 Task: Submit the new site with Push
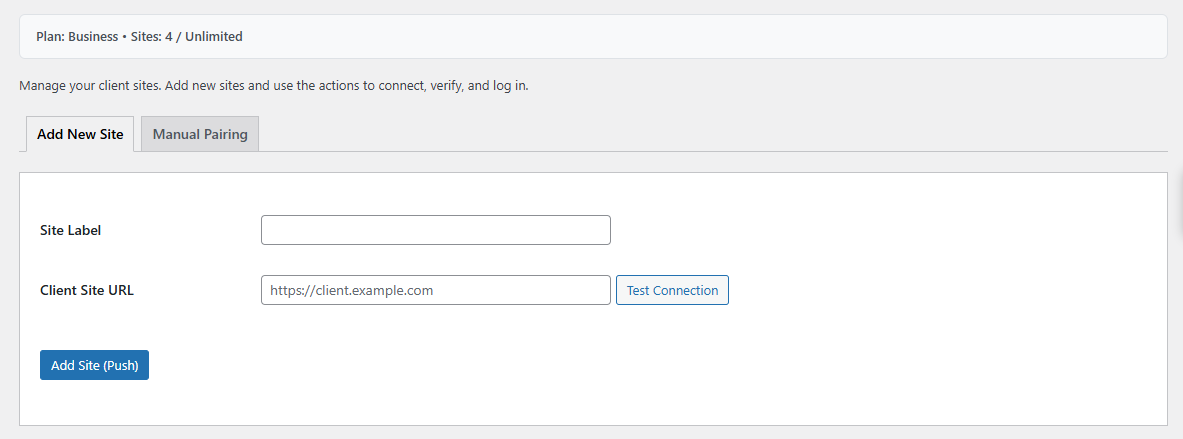[94, 365]
